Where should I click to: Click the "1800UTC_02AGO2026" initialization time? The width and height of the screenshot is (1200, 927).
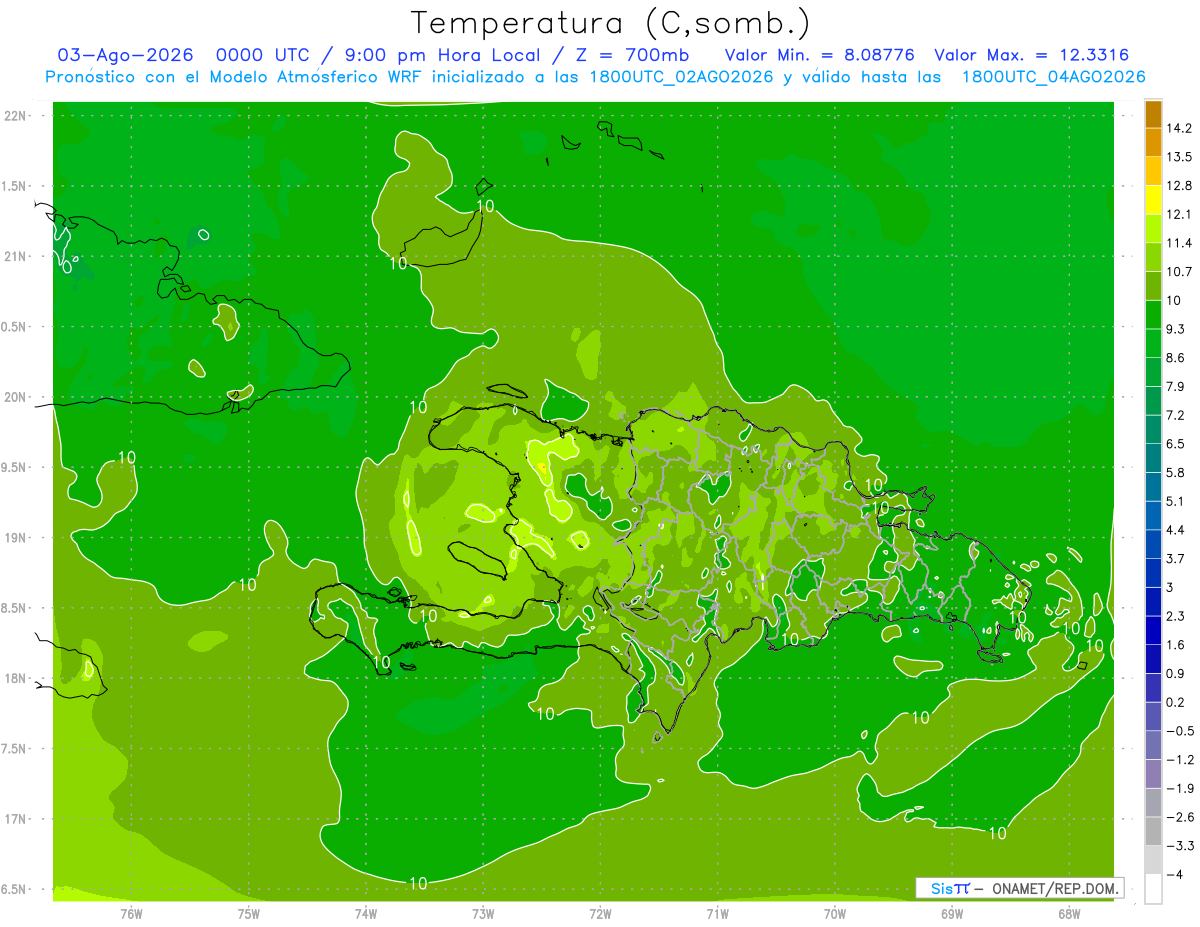[x=681, y=77]
